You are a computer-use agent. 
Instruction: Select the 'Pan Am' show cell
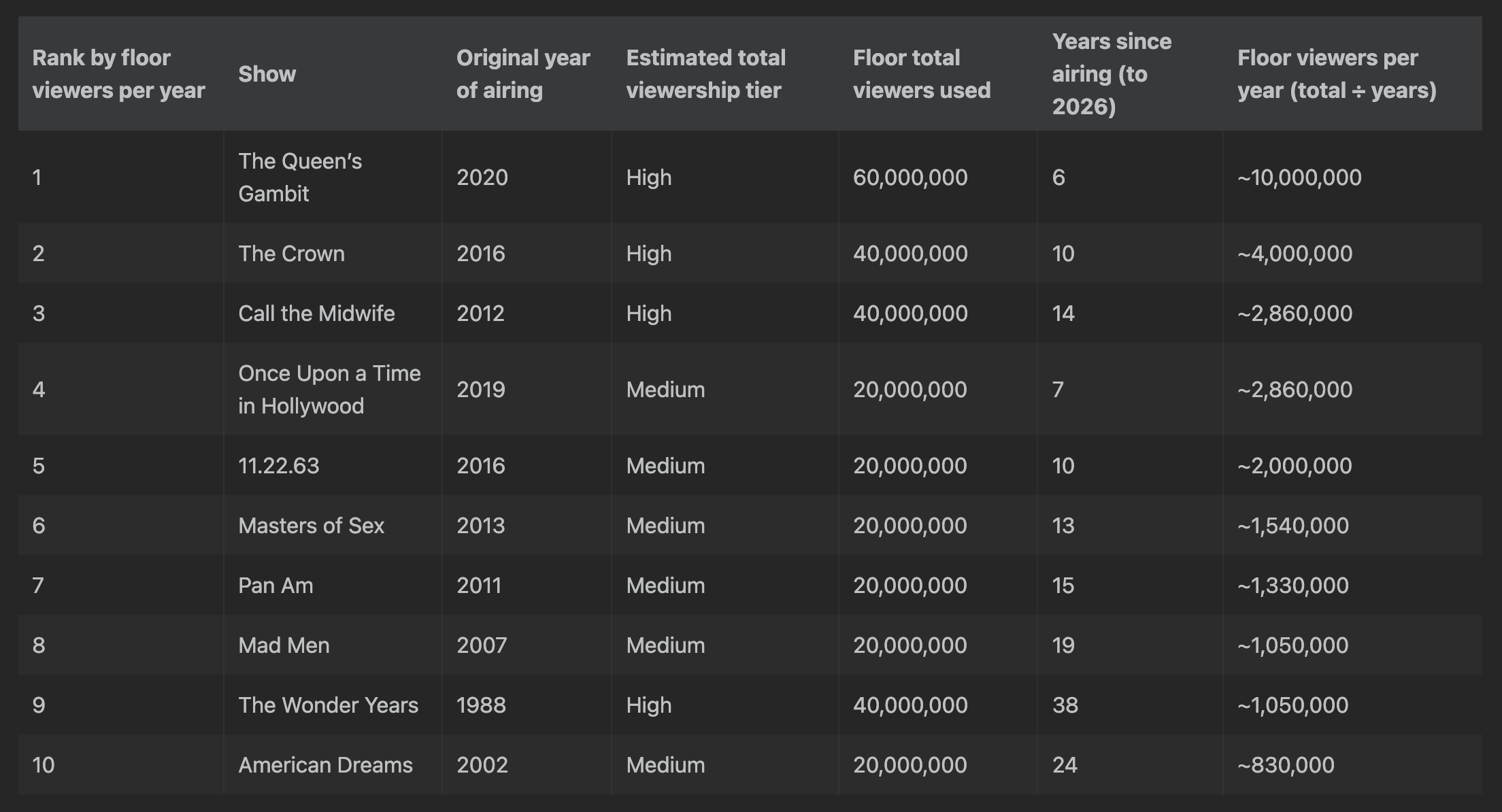click(x=276, y=586)
